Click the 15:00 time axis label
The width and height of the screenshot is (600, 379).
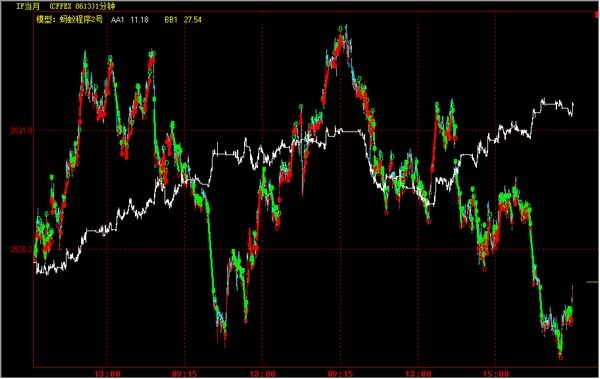tap(496, 374)
